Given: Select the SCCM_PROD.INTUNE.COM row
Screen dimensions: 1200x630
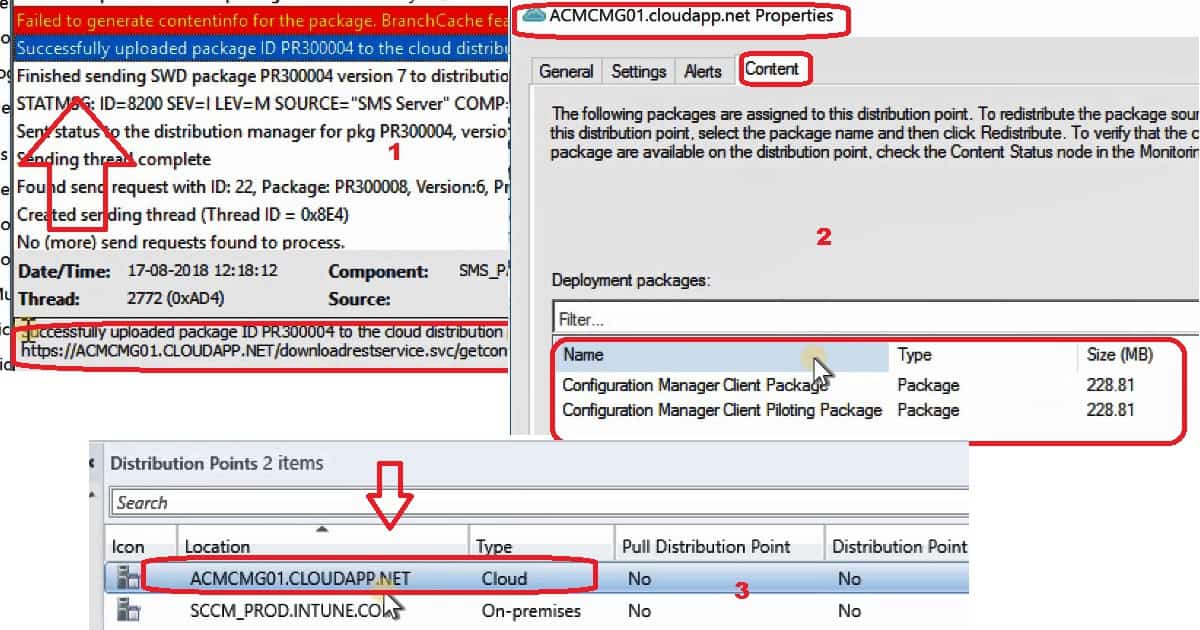Looking at the screenshot, I should [x=537, y=610].
